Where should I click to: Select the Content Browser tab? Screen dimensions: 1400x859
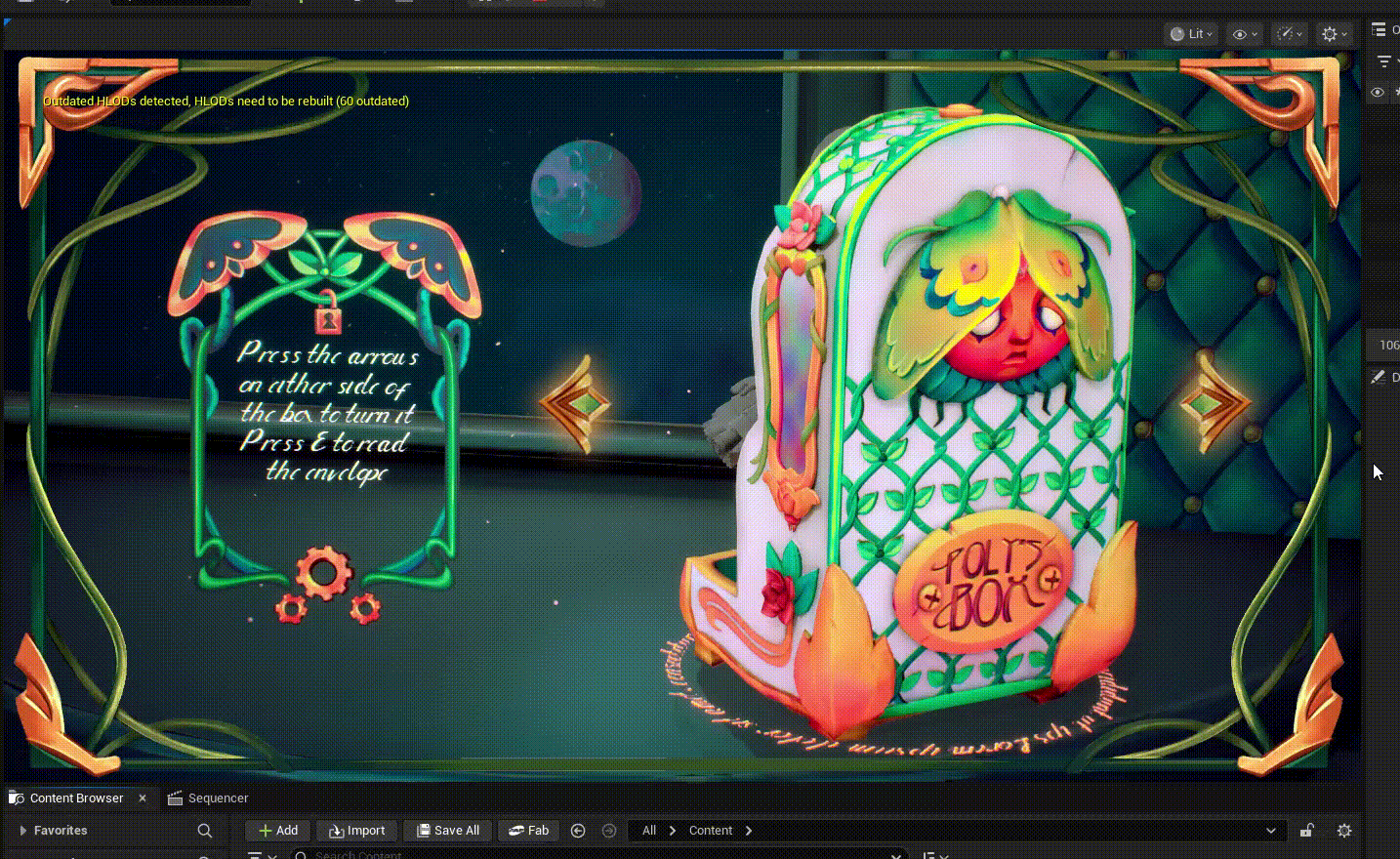[76, 798]
